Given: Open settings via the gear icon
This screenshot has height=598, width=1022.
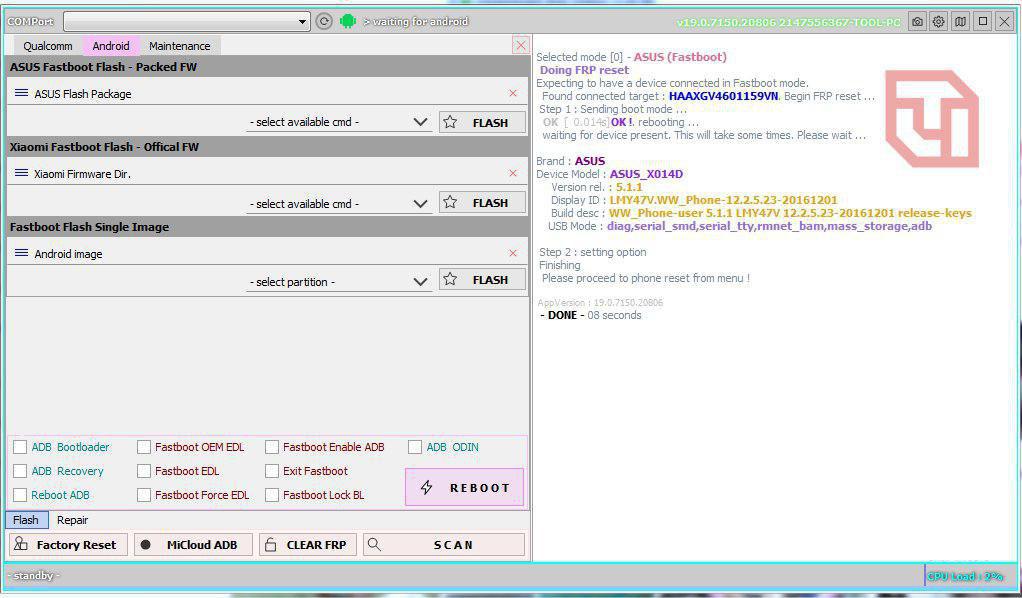Looking at the screenshot, I should click(939, 22).
